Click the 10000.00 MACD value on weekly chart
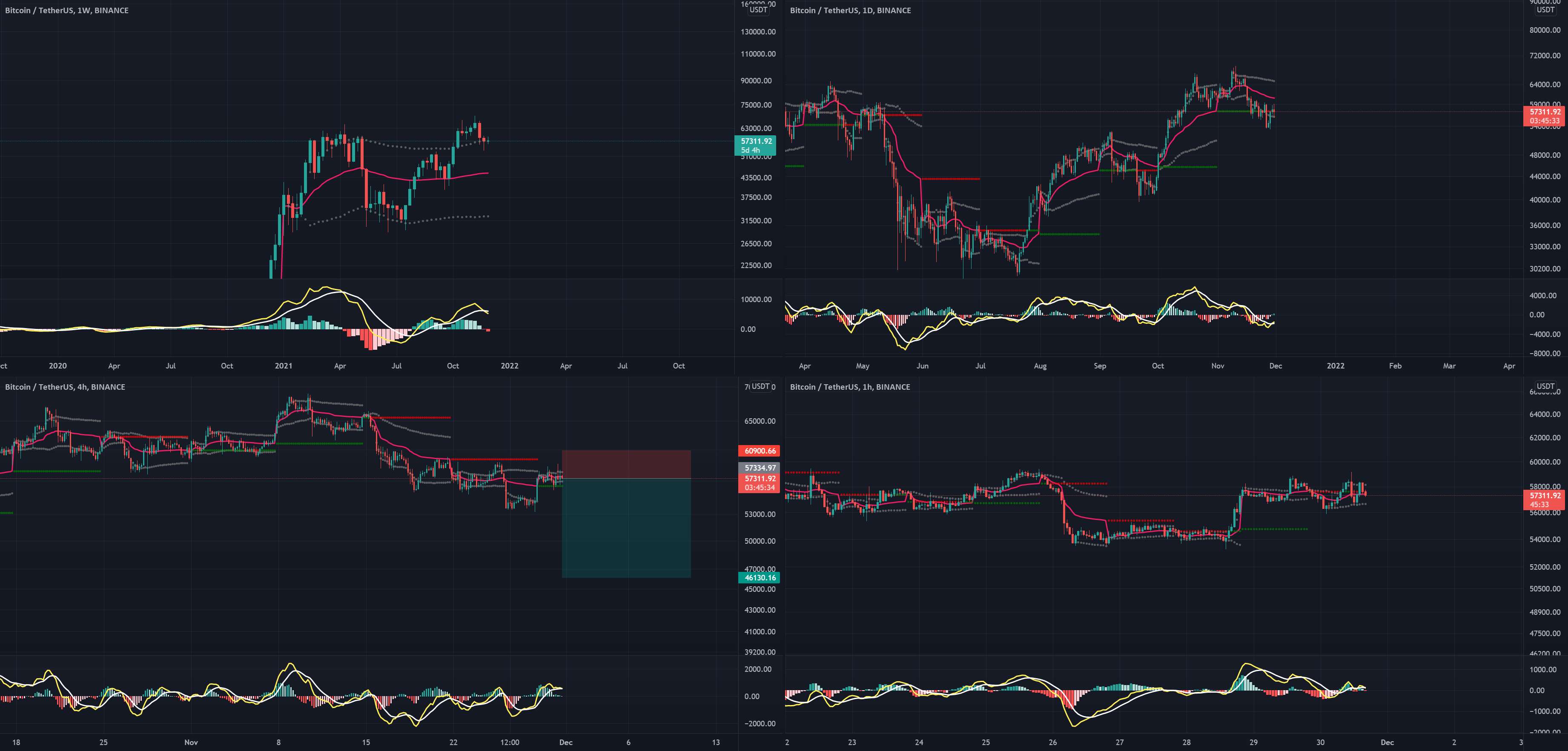Image resolution: width=1568 pixels, height=751 pixels. pos(756,300)
